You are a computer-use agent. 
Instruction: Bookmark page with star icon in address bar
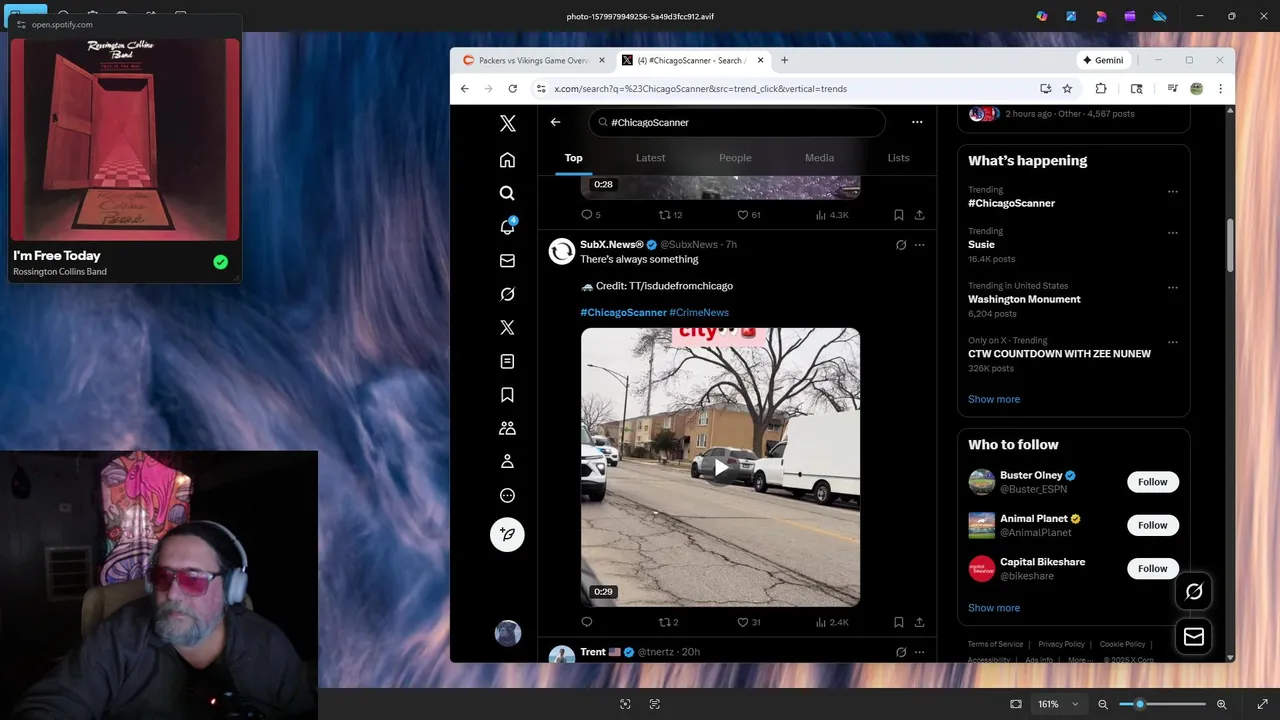(x=1067, y=89)
